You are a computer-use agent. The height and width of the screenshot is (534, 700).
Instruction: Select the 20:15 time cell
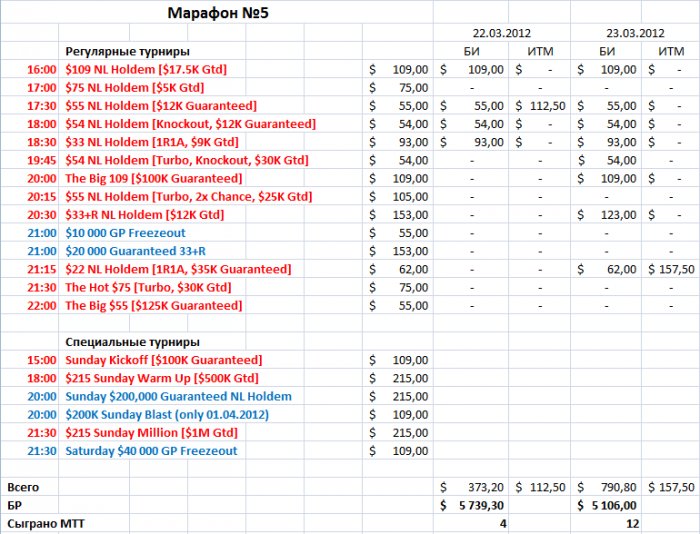[x=42, y=196]
